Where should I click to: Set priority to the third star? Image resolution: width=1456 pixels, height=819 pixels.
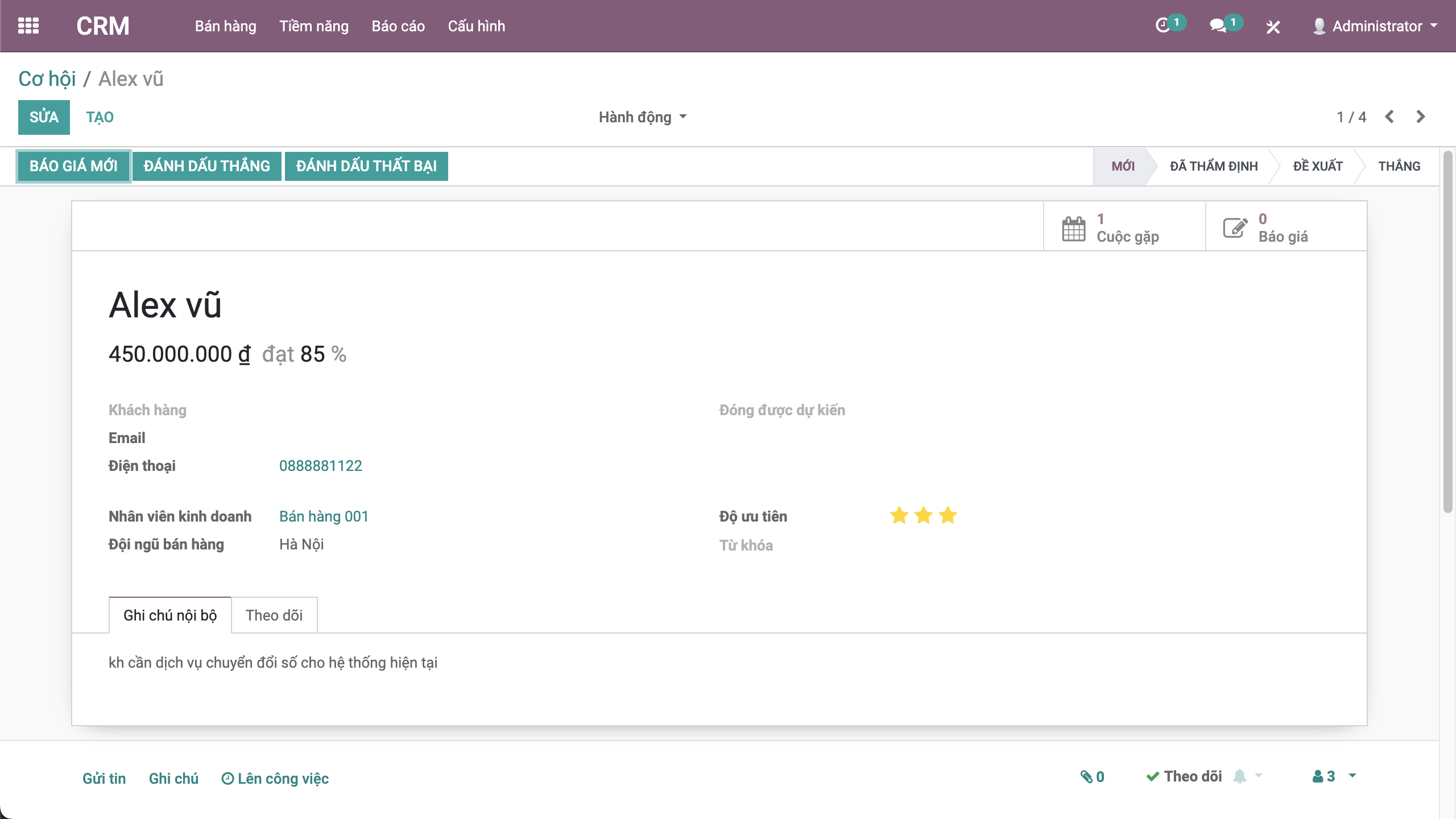[948, 516]
